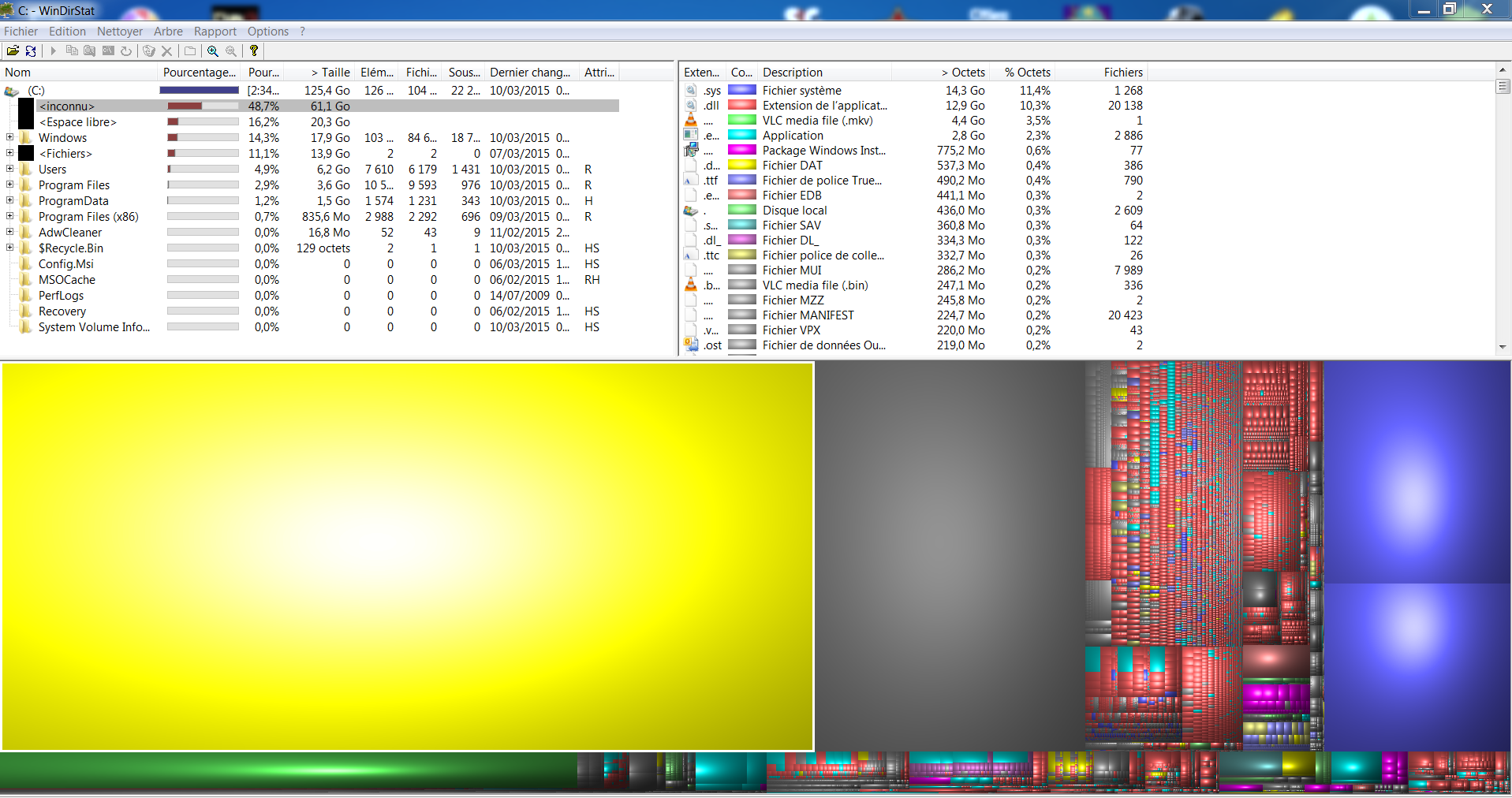Open the Fichier menu
The height and width of the screenshot is (798, 1512).
pos(21,32)
